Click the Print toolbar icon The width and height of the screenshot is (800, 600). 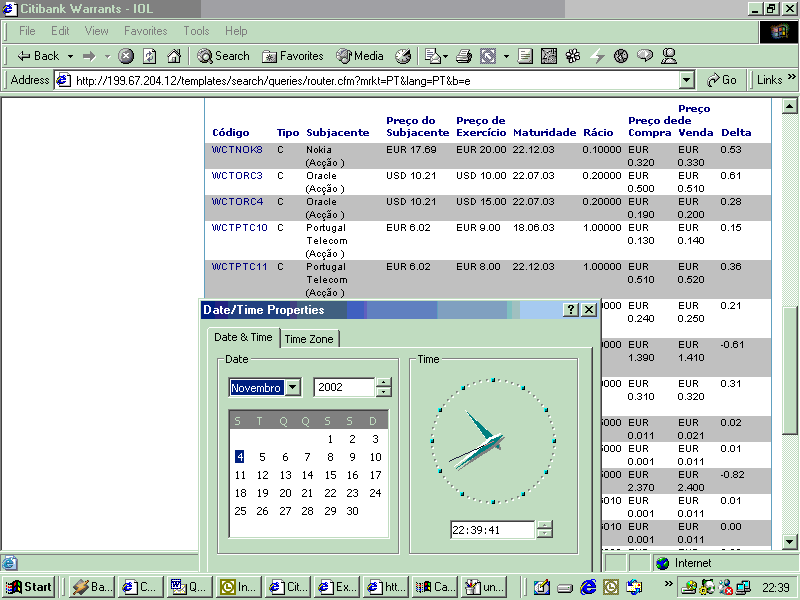tap(464, 56)
